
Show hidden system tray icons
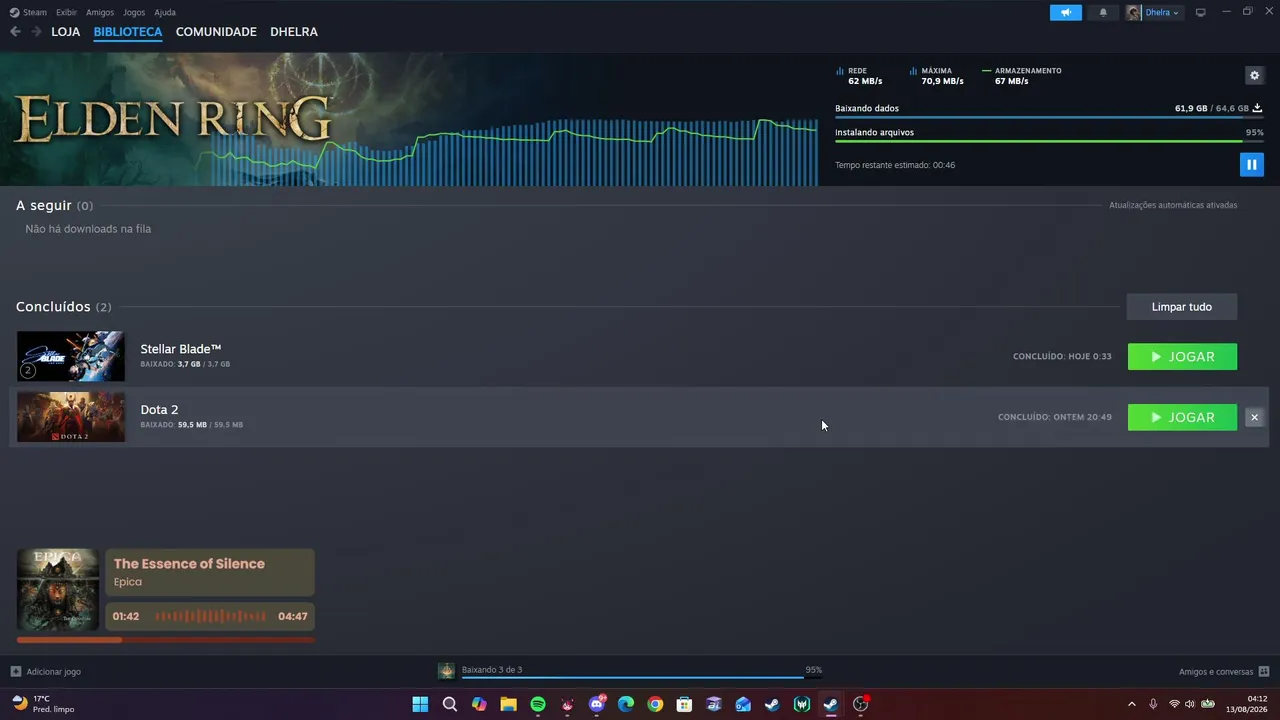pyautogui.click(x=1132, y=704)
